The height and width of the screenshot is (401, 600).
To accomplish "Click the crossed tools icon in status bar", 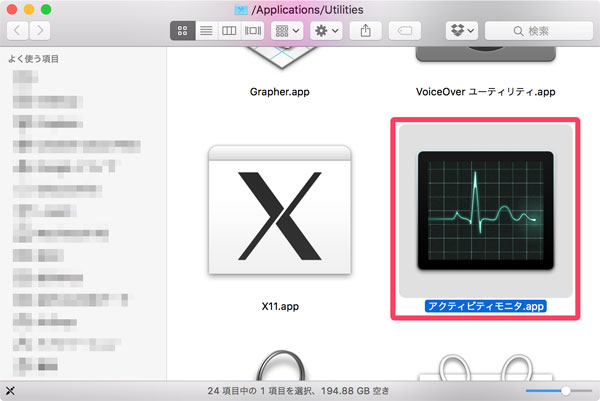I will [10, 391].
